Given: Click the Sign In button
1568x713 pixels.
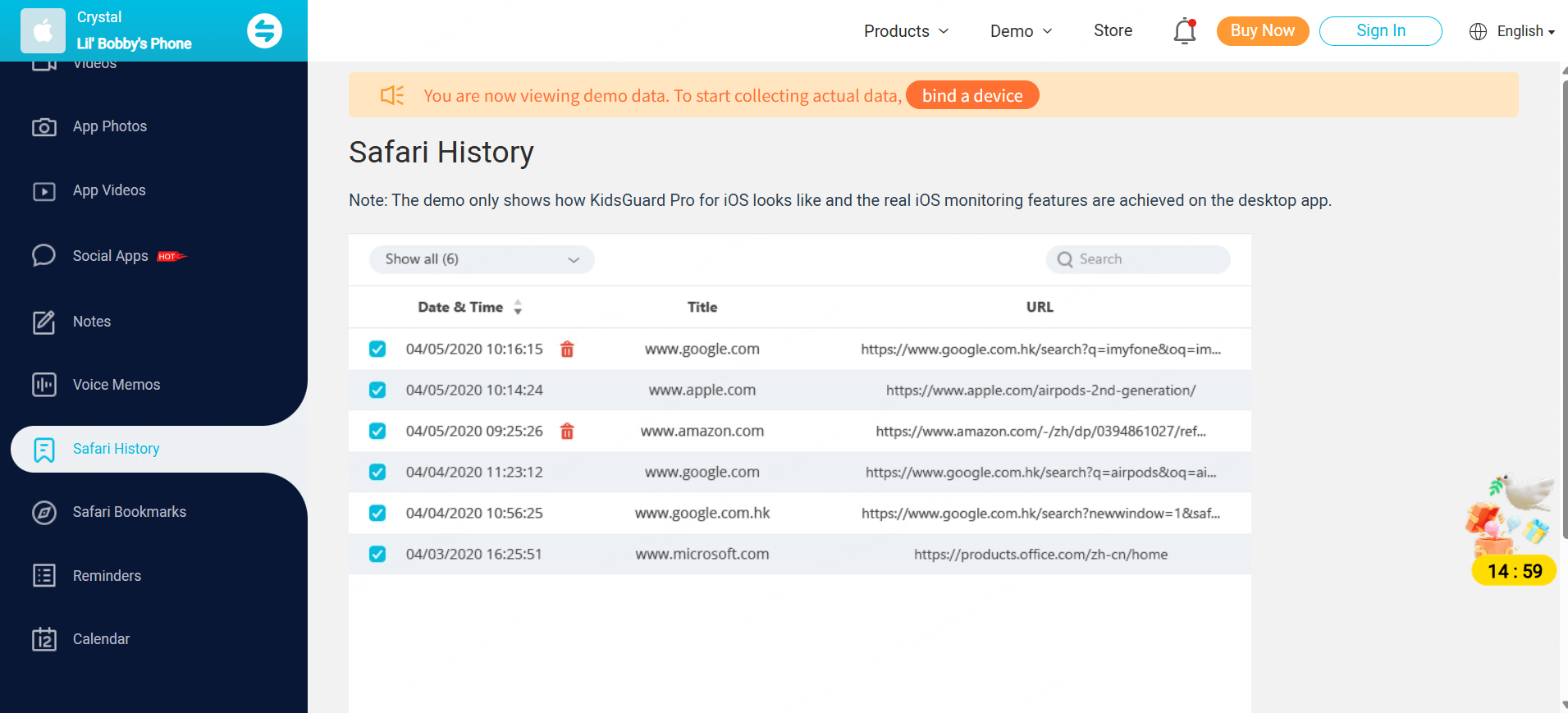Looking at the screenshot, I should 1380,31.
